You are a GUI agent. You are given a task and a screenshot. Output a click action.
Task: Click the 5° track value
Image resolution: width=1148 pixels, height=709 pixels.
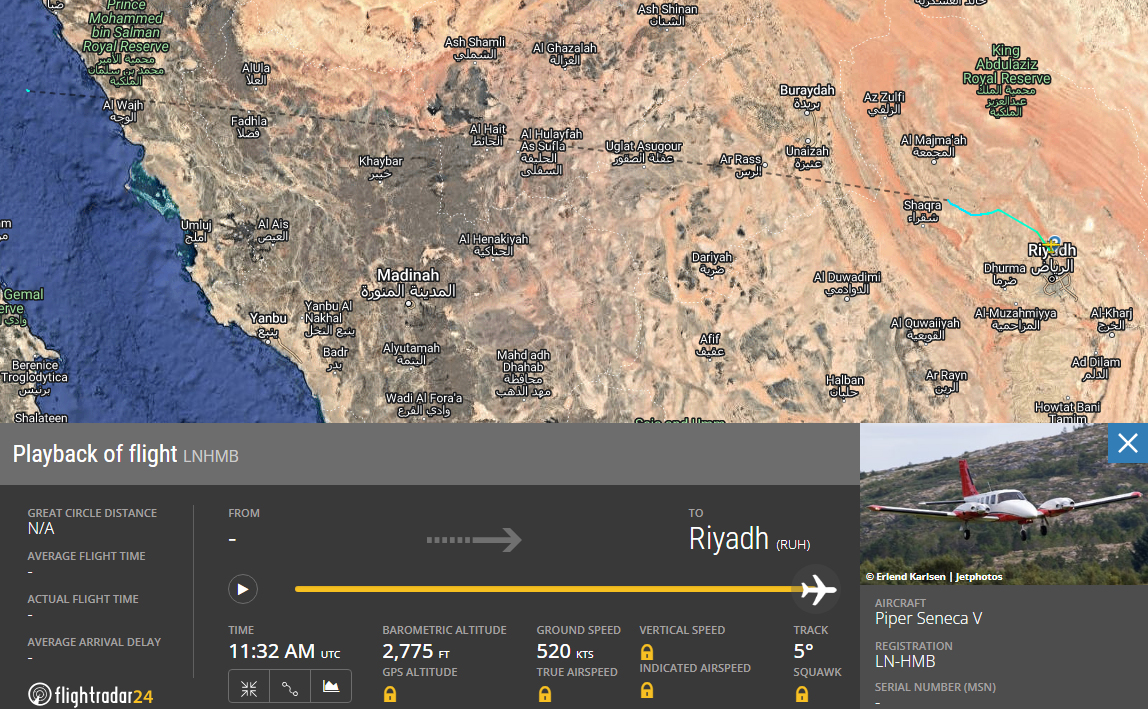click(803, 651)
